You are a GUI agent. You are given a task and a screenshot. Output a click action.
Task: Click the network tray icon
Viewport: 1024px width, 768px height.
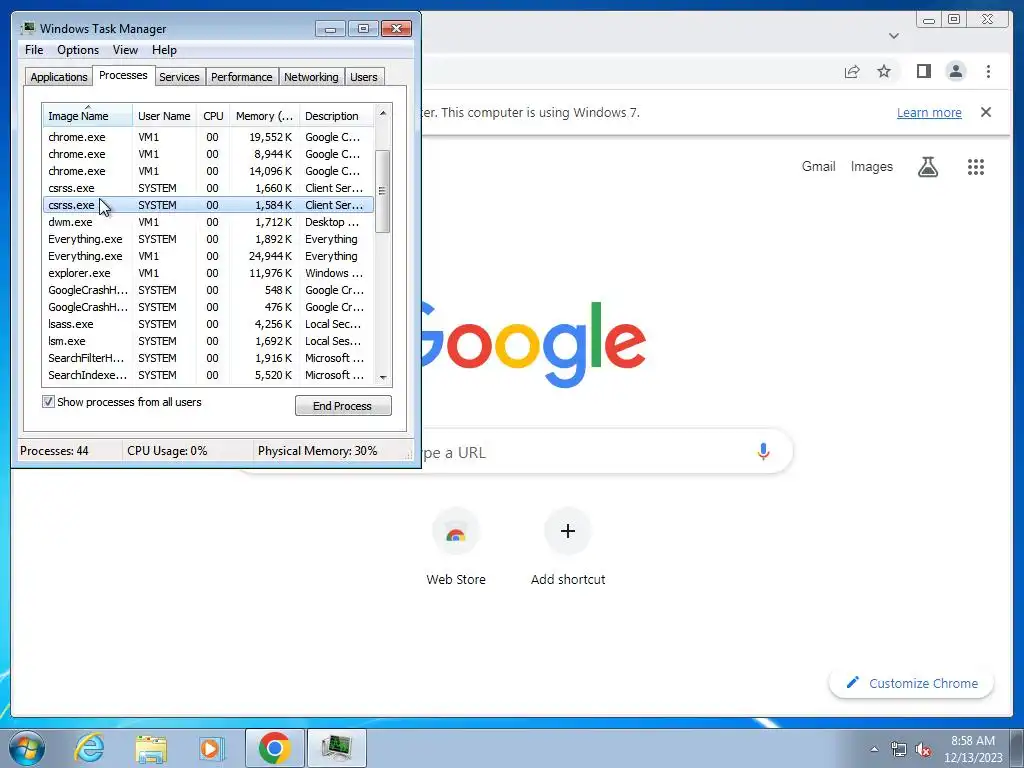[899, 750]
